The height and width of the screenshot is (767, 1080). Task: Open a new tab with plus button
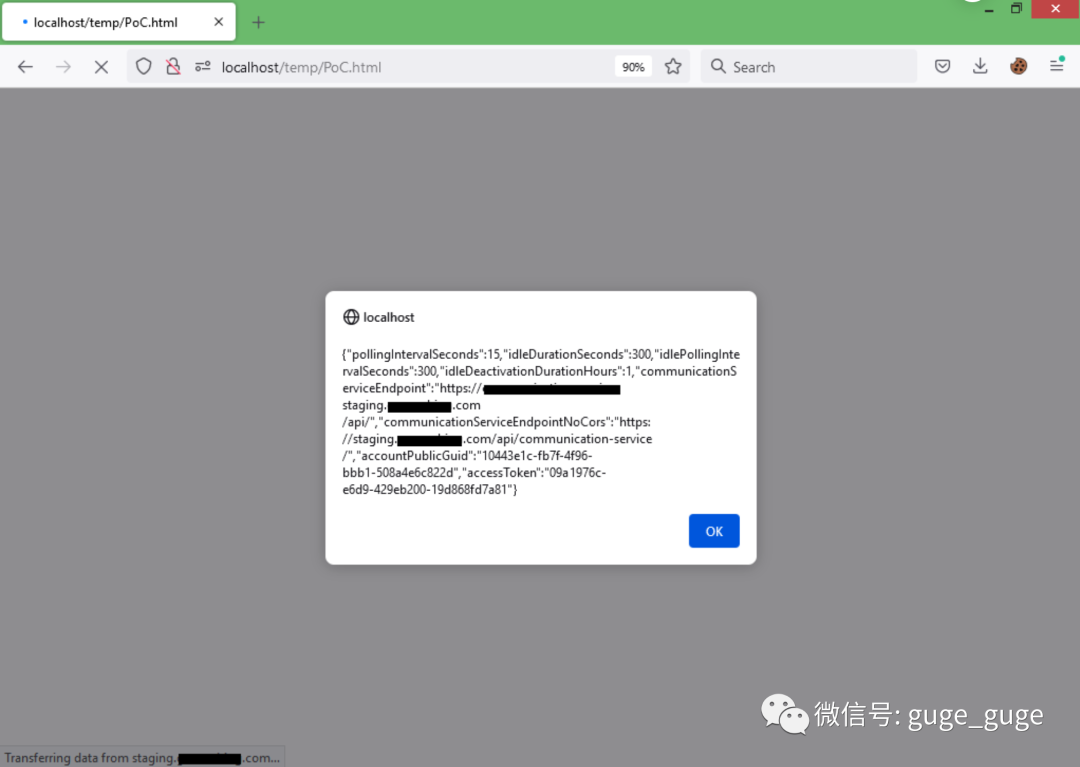point(258,22)
